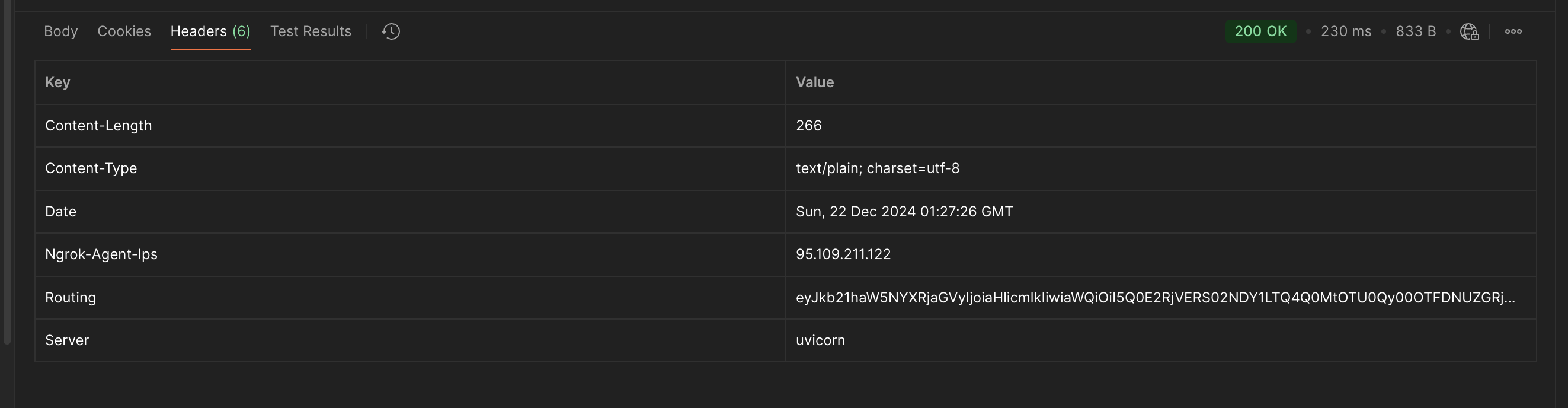
Task: View the Test Results tab
Action: (311, 31)
